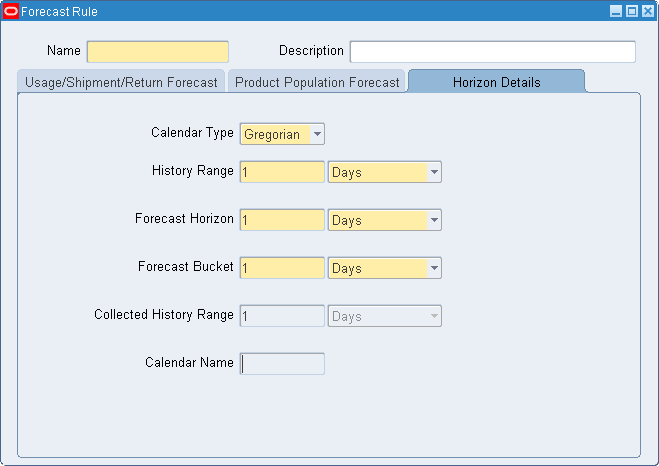Screen dimensions: 659x466
Task: Click the History Range value field
Action: pyautogui.click(x=282, y=172)
